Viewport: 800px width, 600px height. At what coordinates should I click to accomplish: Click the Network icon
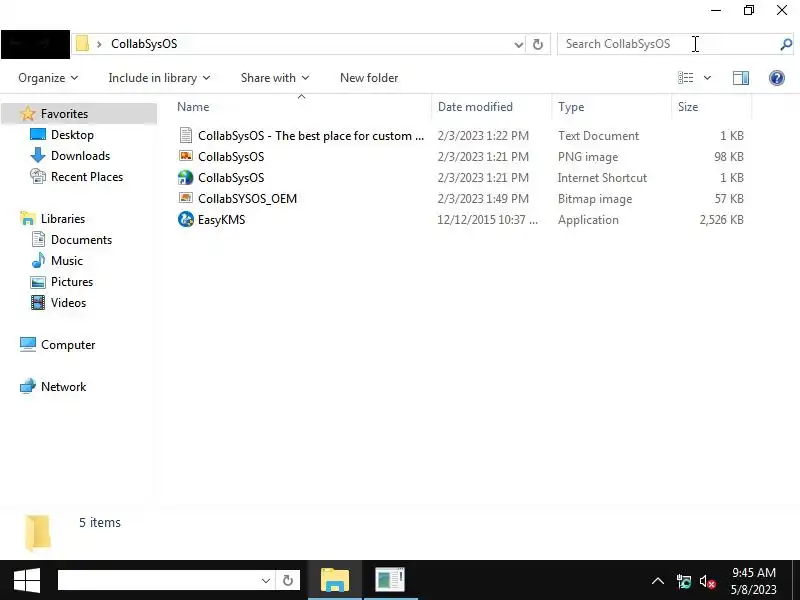click(28, 386)
